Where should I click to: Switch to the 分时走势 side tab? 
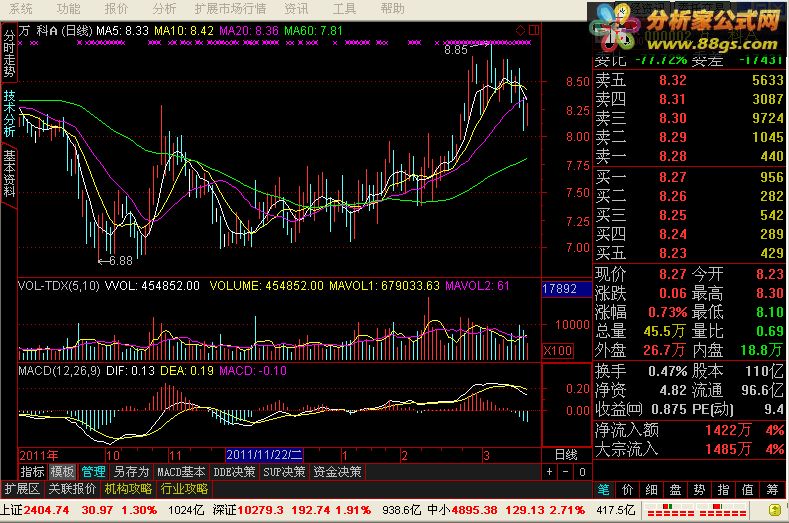[x=9, y=54]
